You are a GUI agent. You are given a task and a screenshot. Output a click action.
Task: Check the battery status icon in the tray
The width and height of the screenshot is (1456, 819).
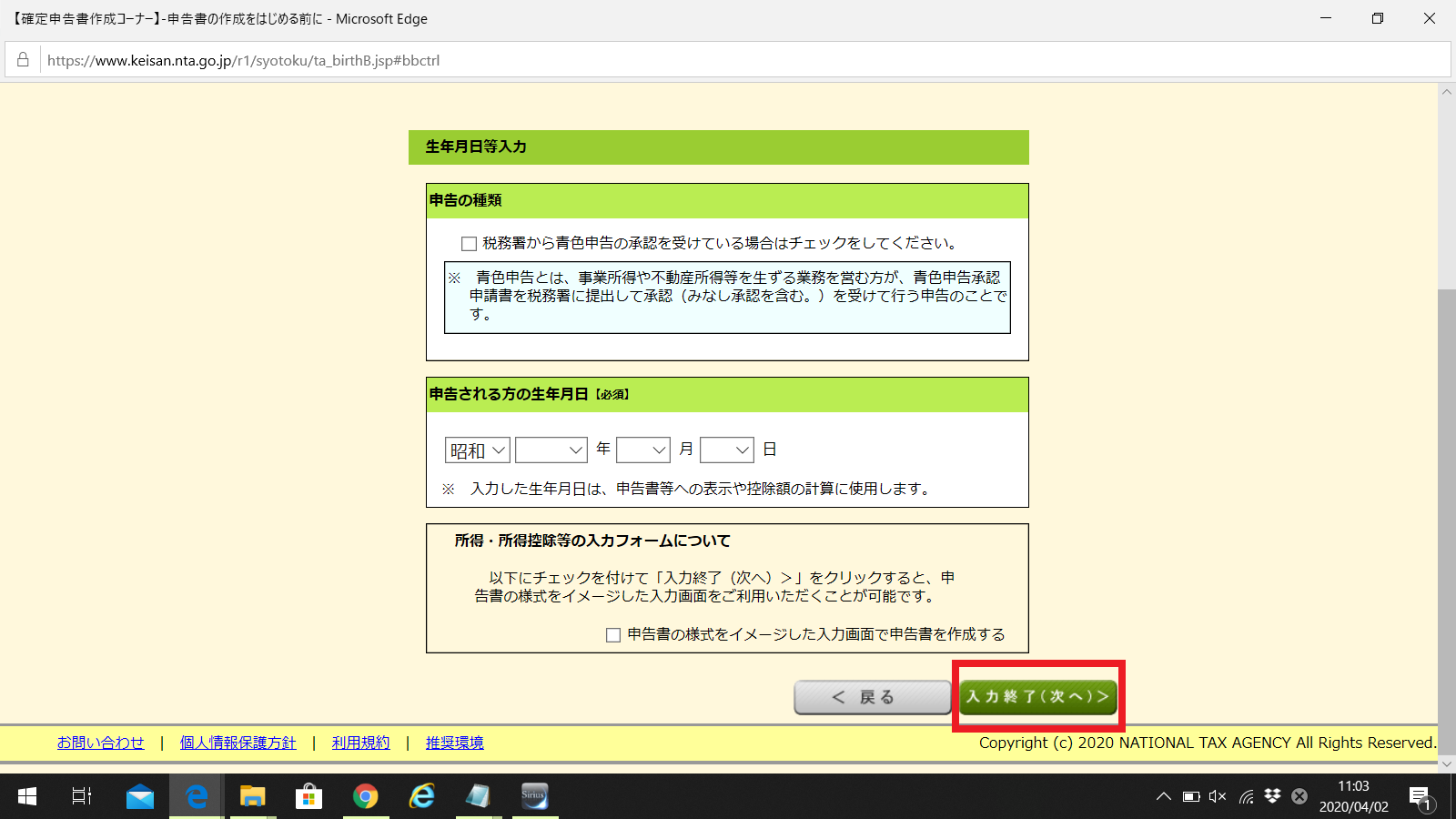tap(1190, 796)
